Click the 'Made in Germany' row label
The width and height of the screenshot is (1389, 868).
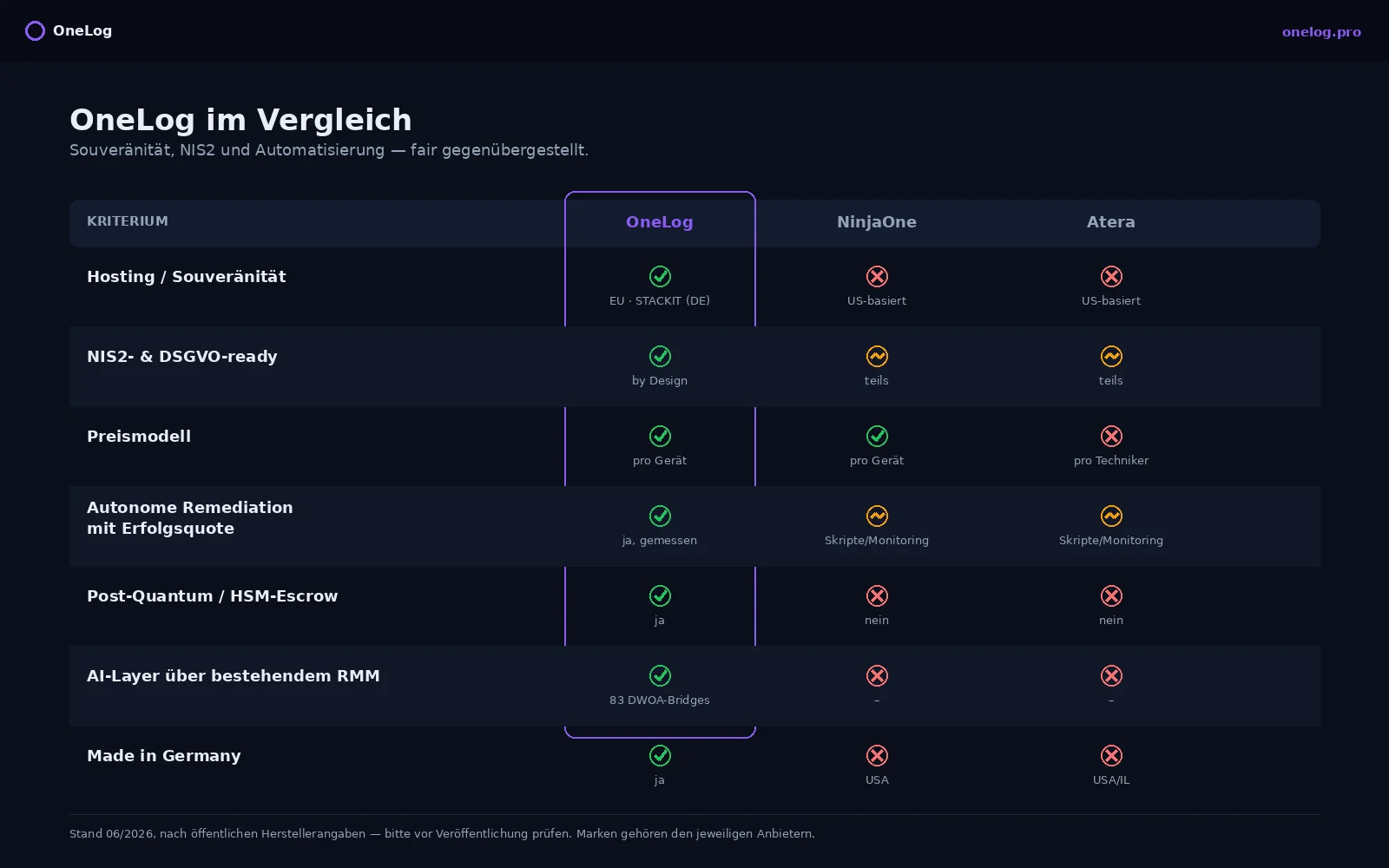pyautogui.click(x=164, y=756)
